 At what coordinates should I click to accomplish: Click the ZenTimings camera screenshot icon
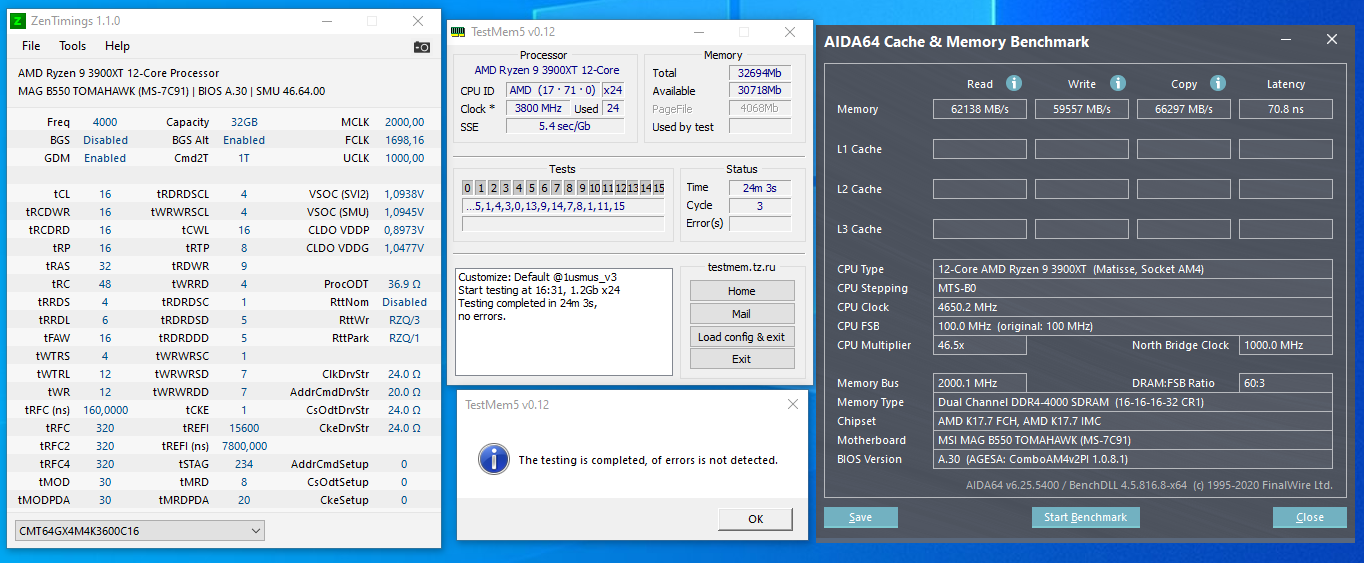coord(422,46)
